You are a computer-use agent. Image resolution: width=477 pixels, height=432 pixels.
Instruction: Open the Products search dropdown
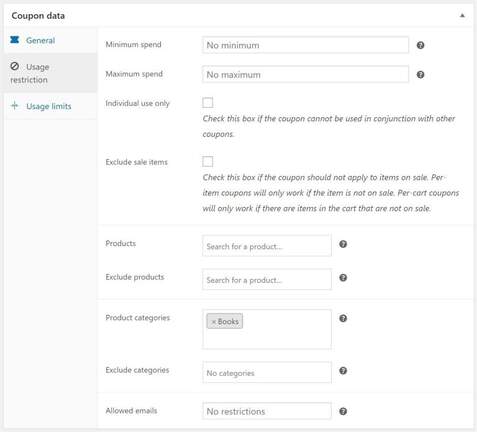coord(267,246)
